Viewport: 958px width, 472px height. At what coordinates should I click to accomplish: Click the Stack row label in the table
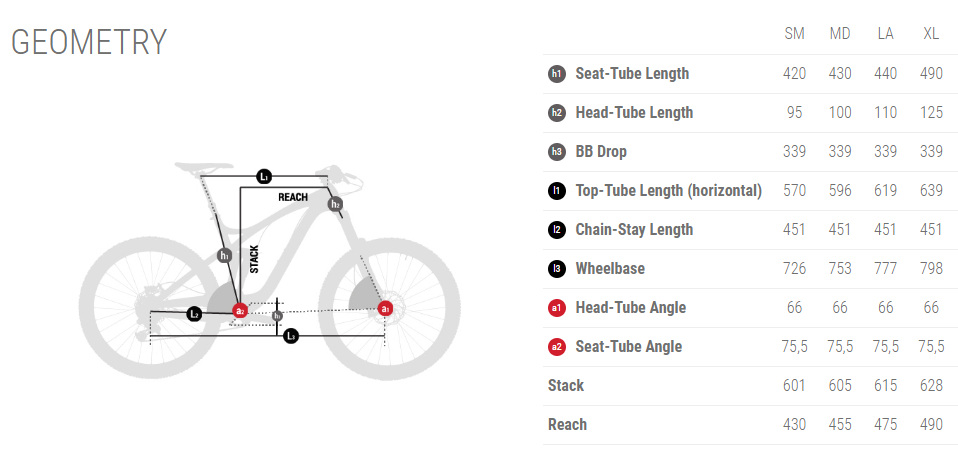[566, 386]
